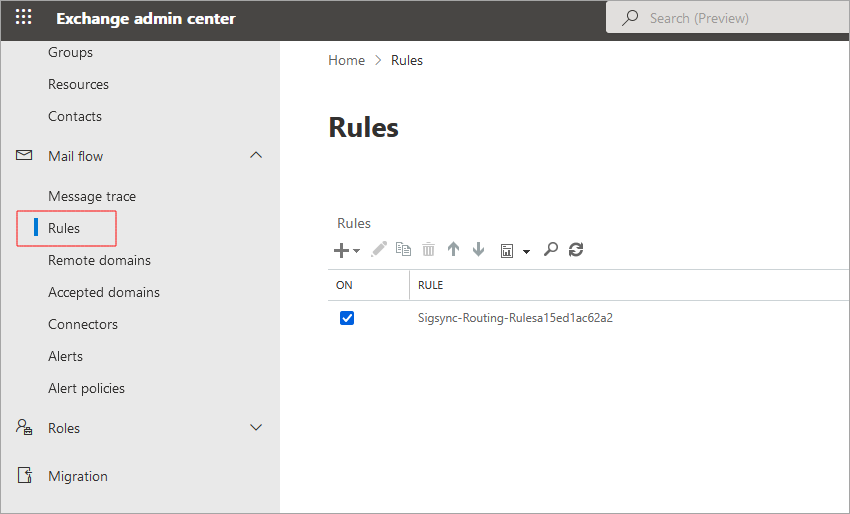Click the edit rule pencil icon
This screenshot has width=850, height=514.
click(x=379, y=250)
